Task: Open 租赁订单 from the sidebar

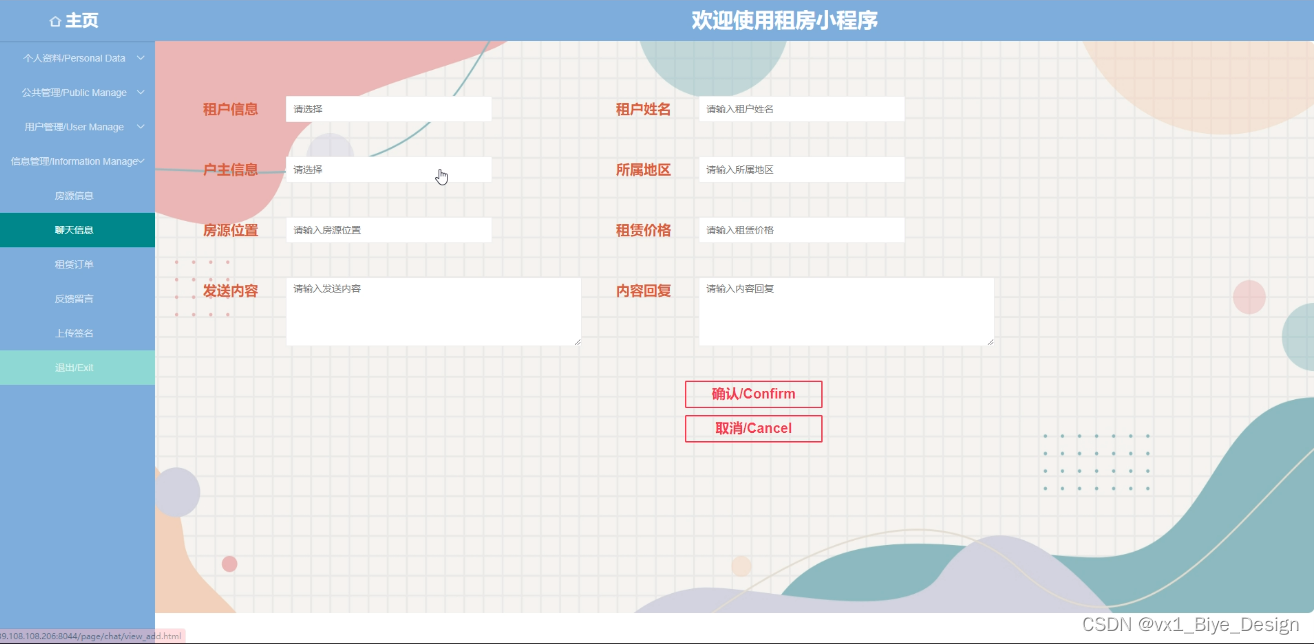Action: tap(77, 264)
